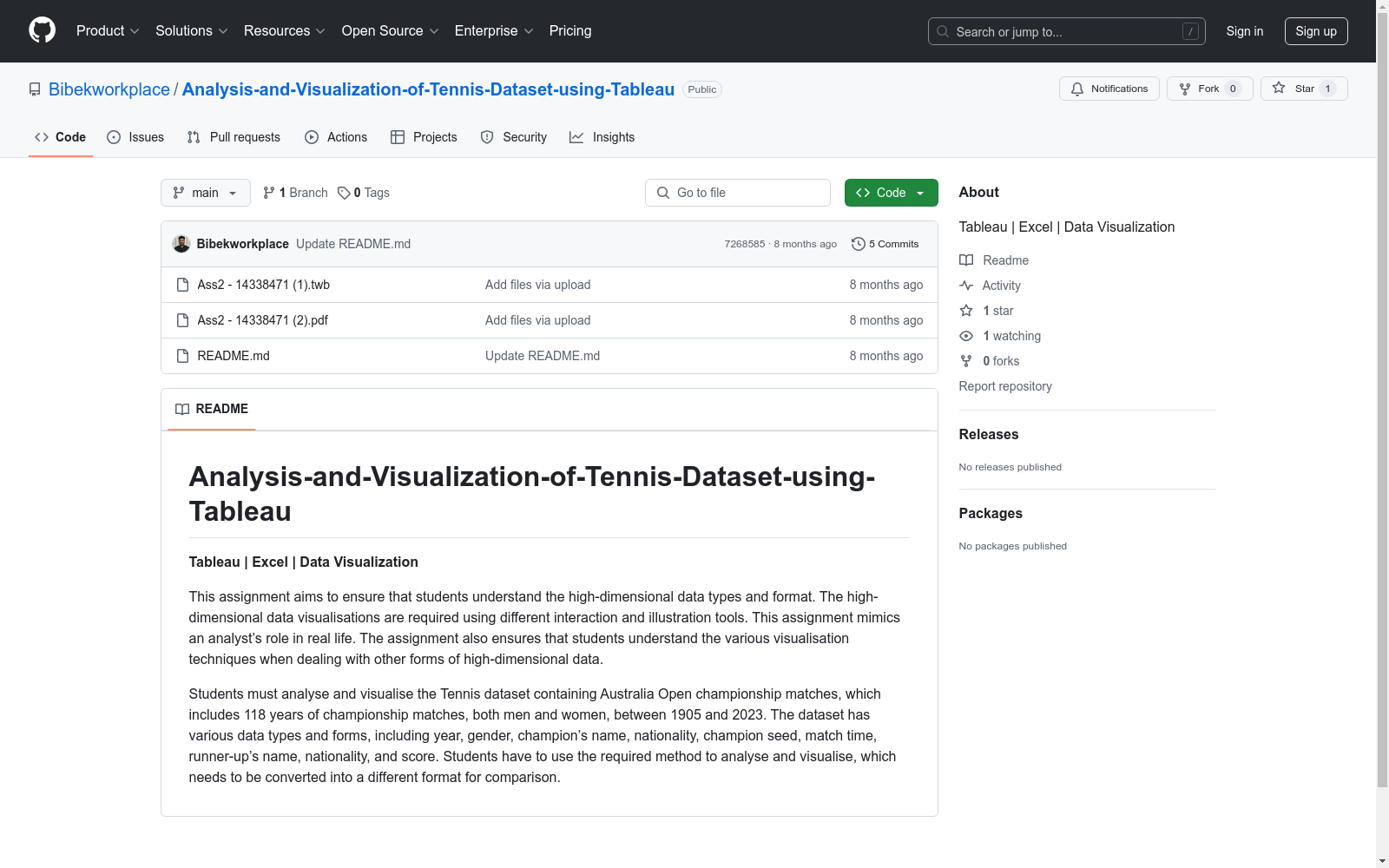Click the Go to file input
The image size is (1389, 868).
(738, 193)
